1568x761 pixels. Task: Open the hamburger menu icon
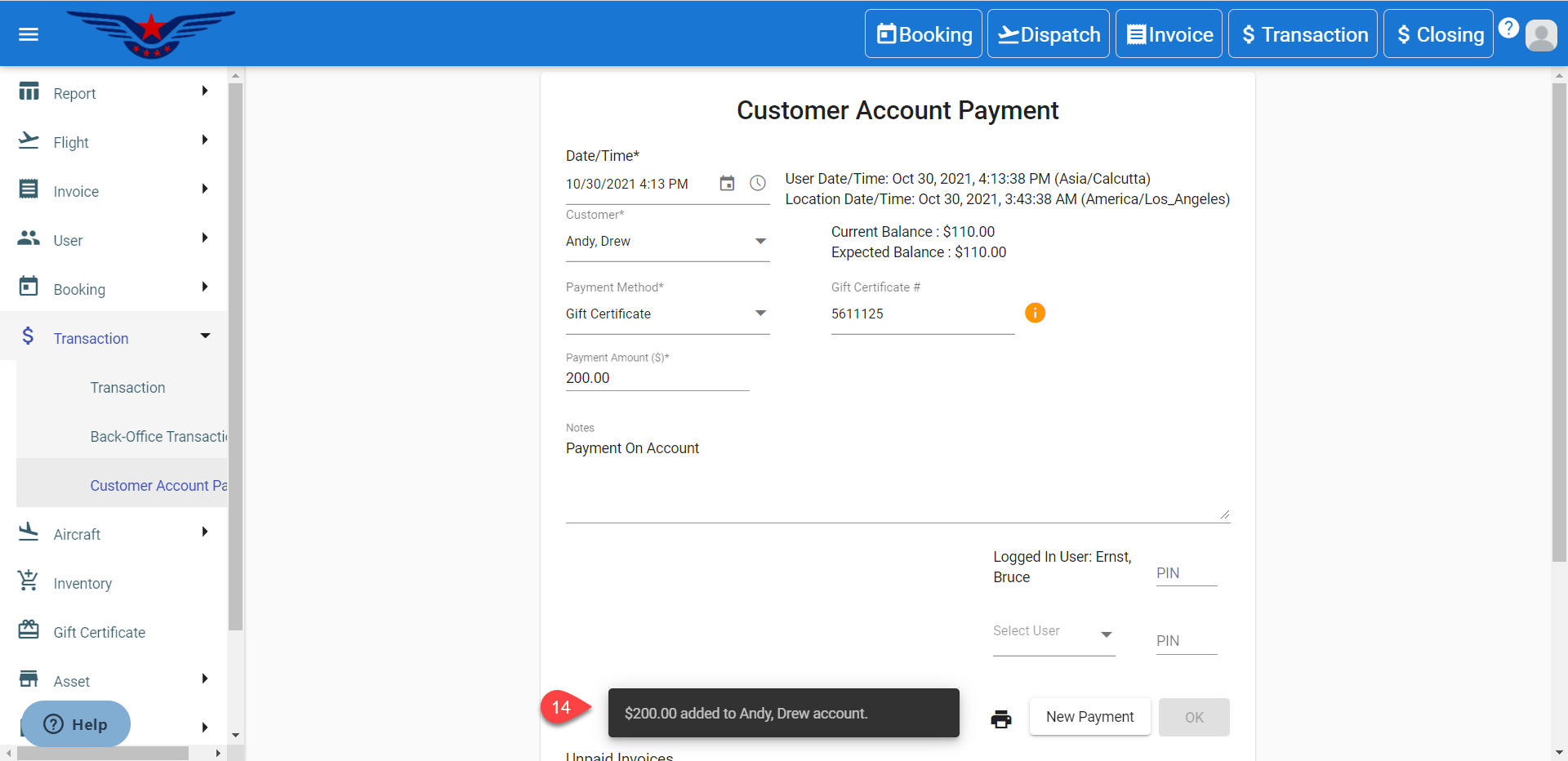(29, 34)
